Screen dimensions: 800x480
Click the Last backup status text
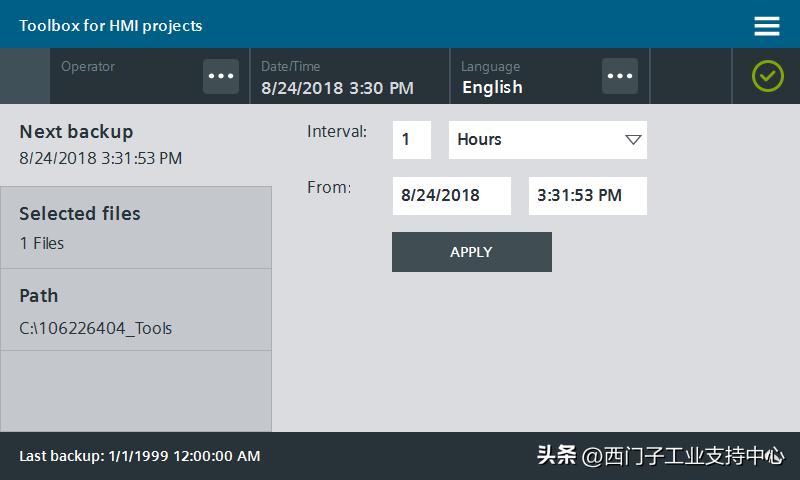point(140,456)
